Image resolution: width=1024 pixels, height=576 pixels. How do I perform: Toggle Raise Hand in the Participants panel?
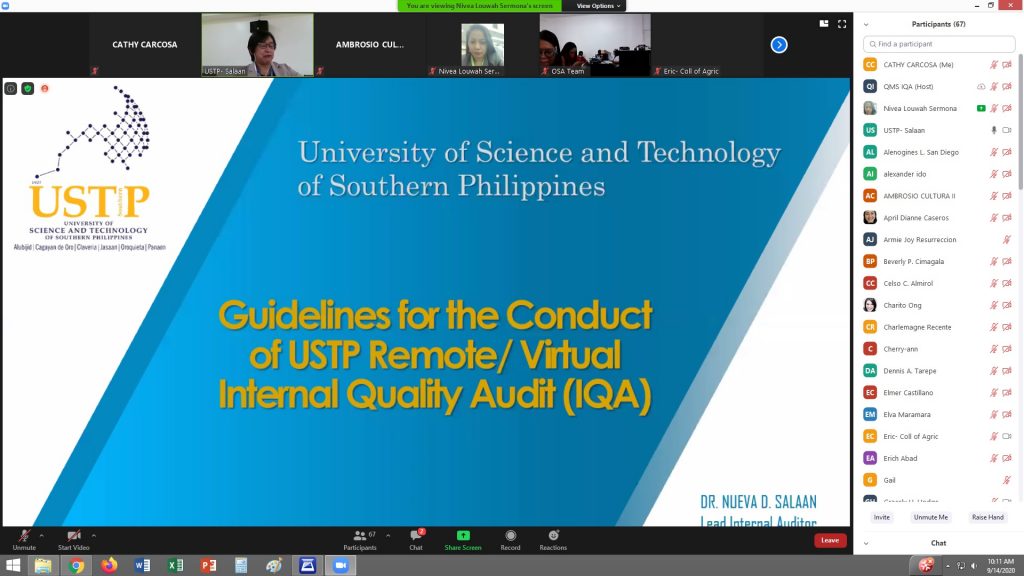click(x=987, y=517)
